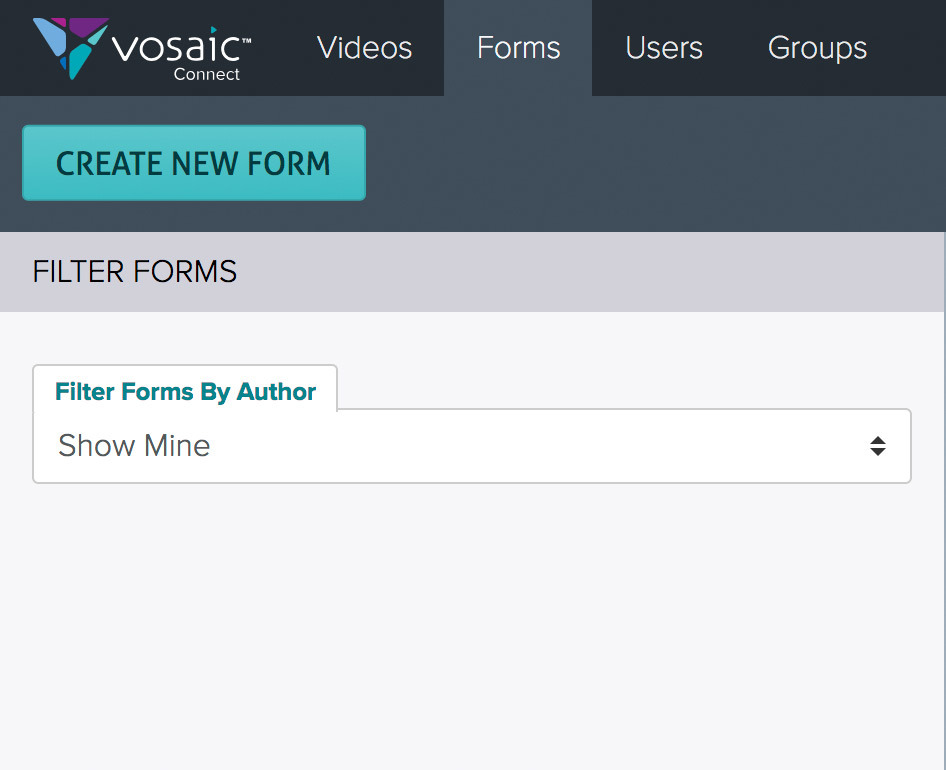
Task: Go to the Users tab
Action: tap(664, 48)
